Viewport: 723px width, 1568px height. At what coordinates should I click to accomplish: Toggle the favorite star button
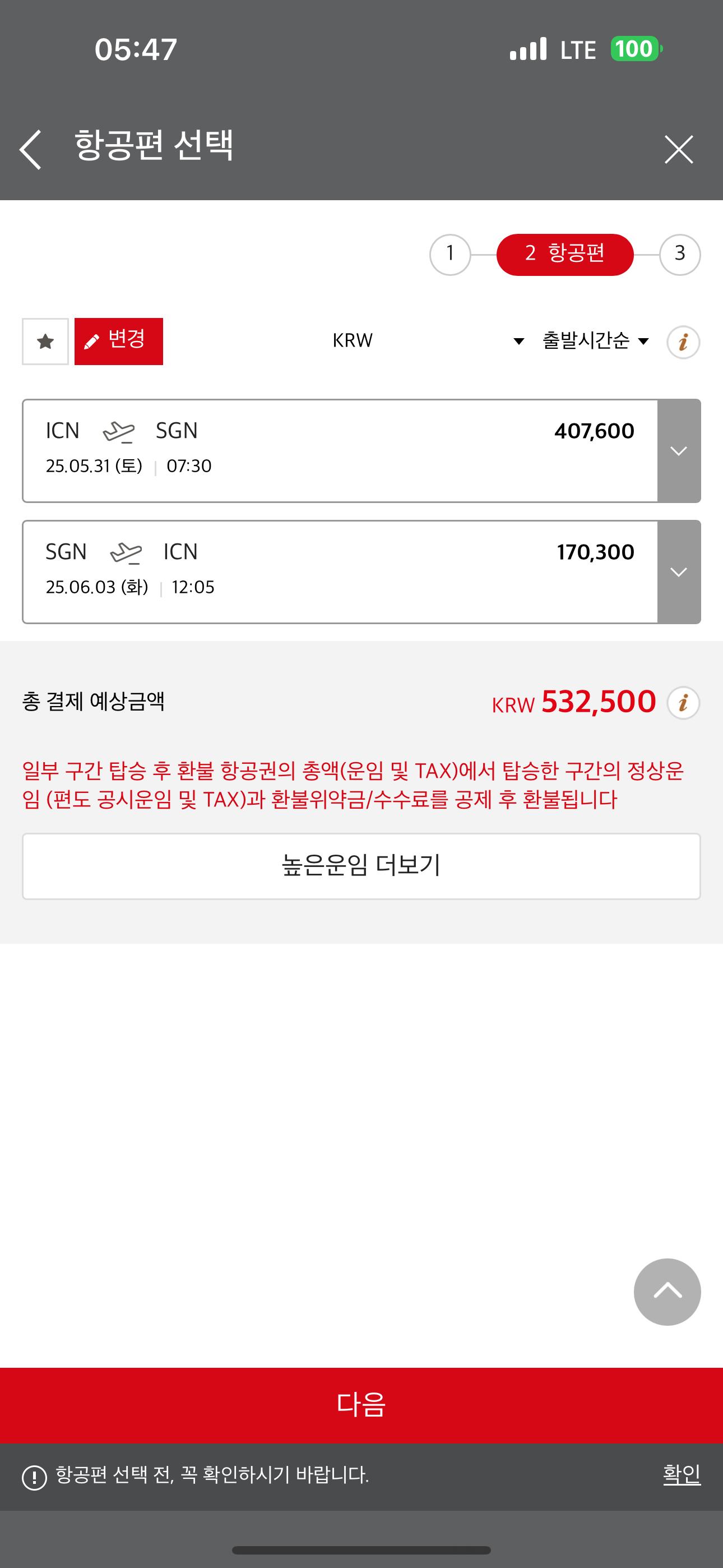pos(45,342)
